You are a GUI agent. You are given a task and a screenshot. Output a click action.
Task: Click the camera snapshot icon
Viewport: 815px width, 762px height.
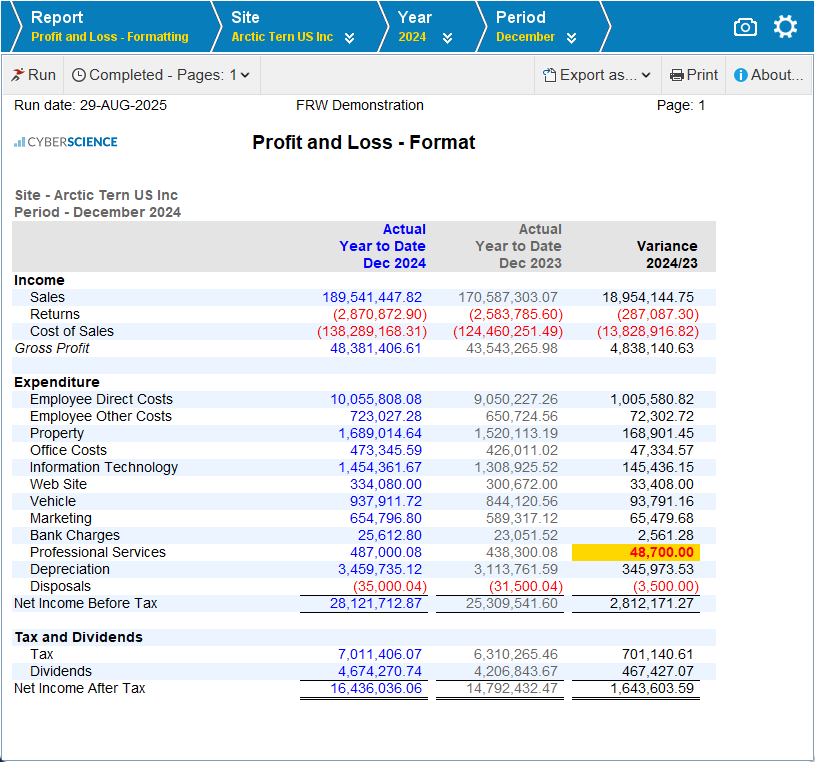pos(745,27)
